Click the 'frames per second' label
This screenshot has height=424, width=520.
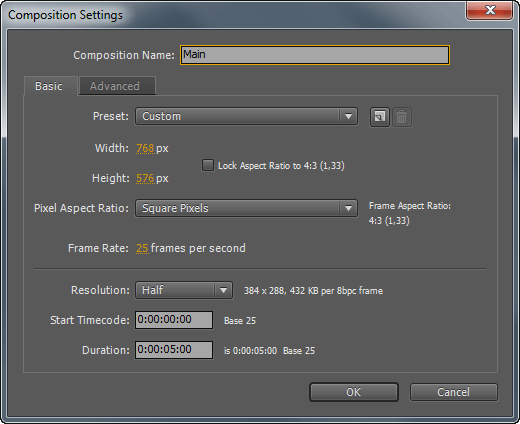(198, 248)
